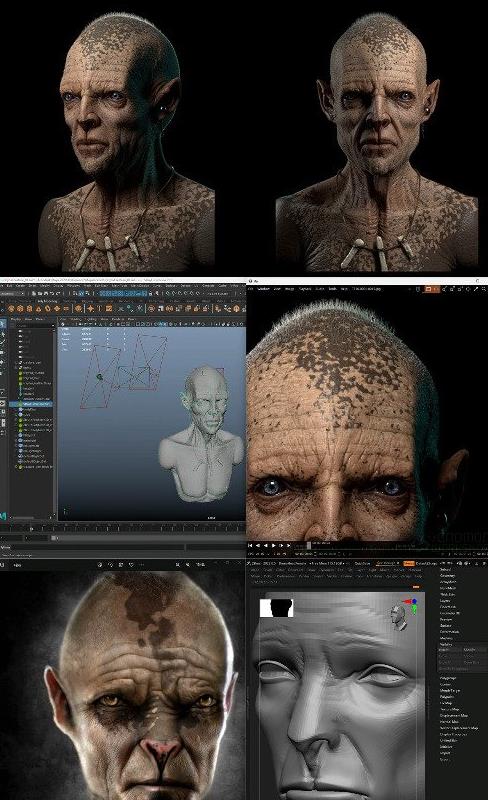This screenshot has height=800, width=488.
Task: Create a polygon cylinder from Maya shelf
Action: click(29, 308)
